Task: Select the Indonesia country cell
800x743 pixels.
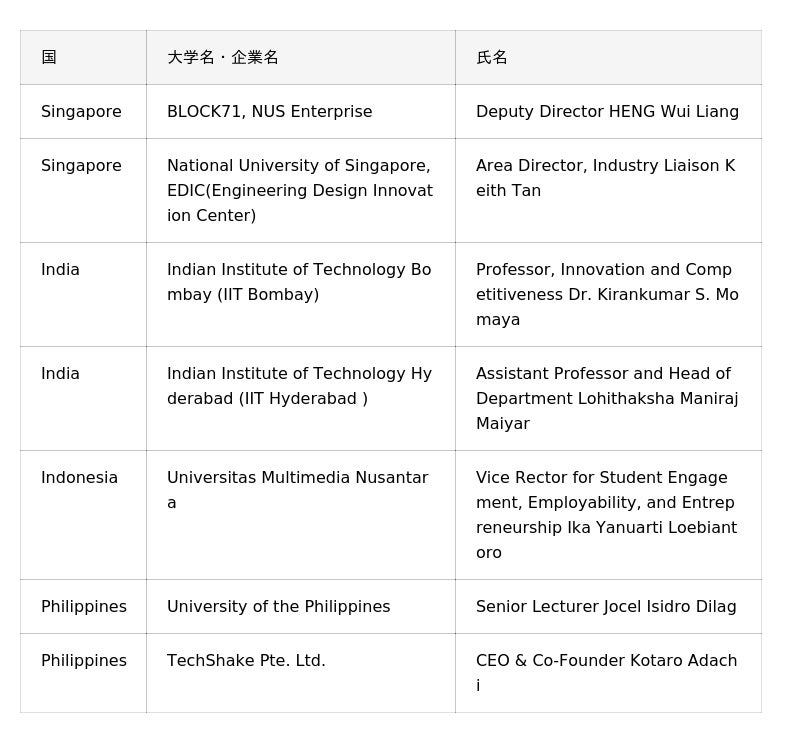Action: [79, 478]
